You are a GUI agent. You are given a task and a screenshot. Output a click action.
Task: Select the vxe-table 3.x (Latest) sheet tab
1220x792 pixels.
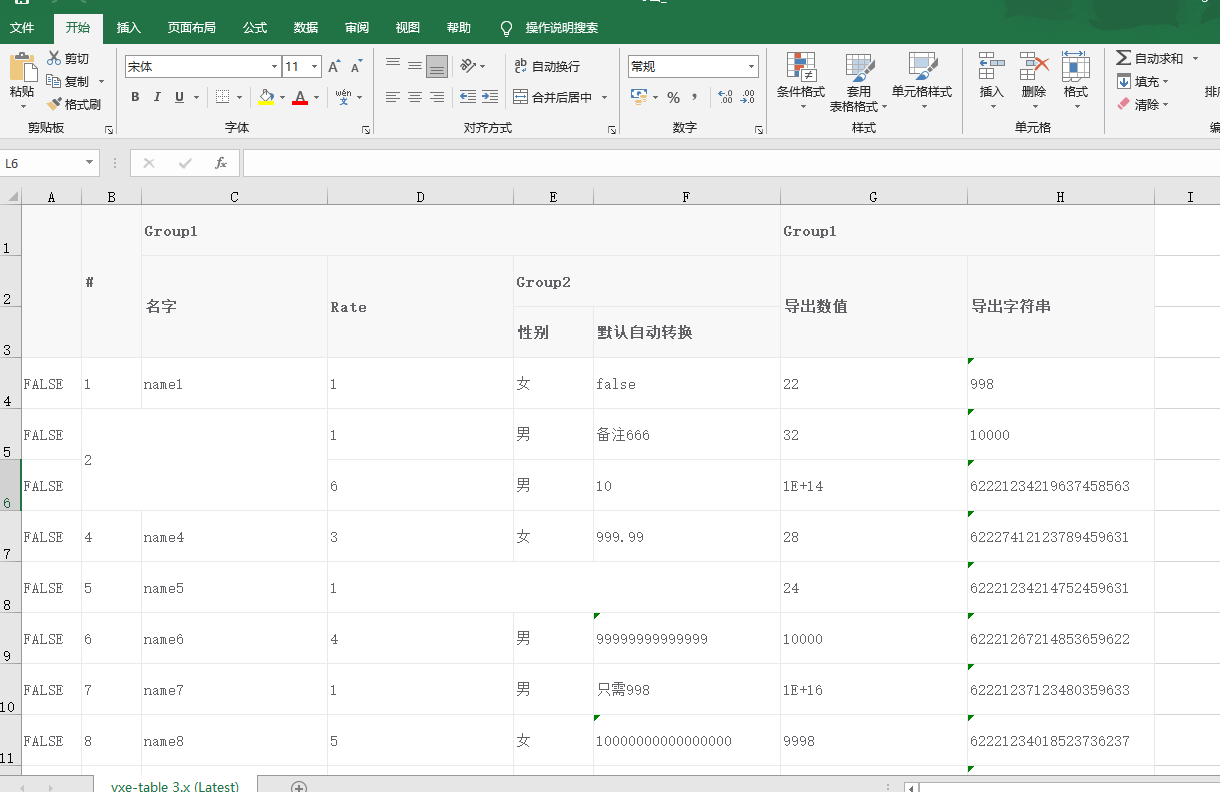175,787
